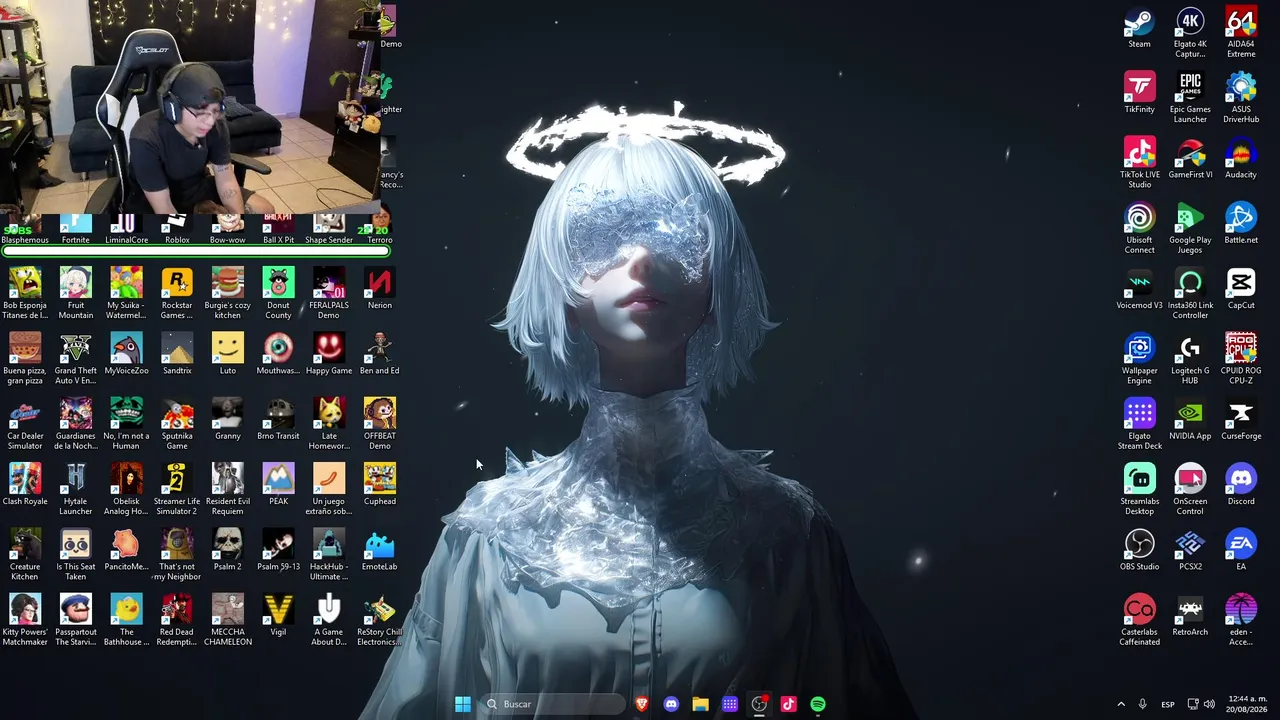This screenshot has width=1280, height=720.
Task: Select the RetroArch desktop icon
Action: pos(1190,615)
